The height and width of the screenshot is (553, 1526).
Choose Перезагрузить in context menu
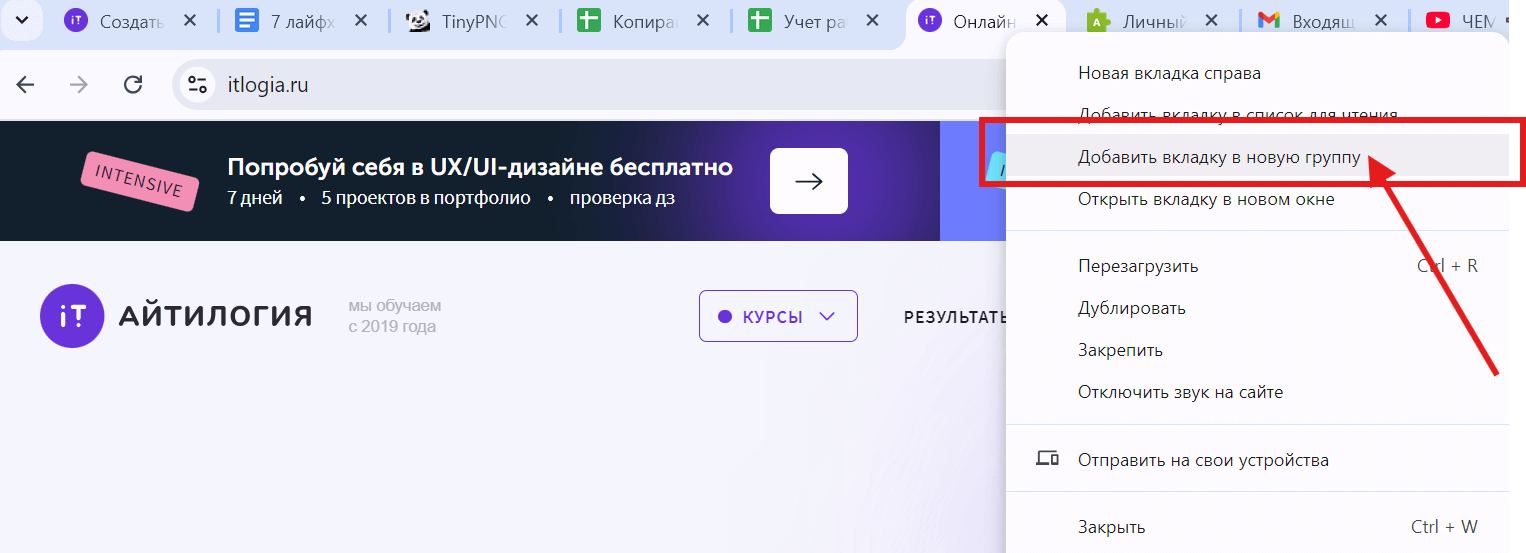[1137, 266]
